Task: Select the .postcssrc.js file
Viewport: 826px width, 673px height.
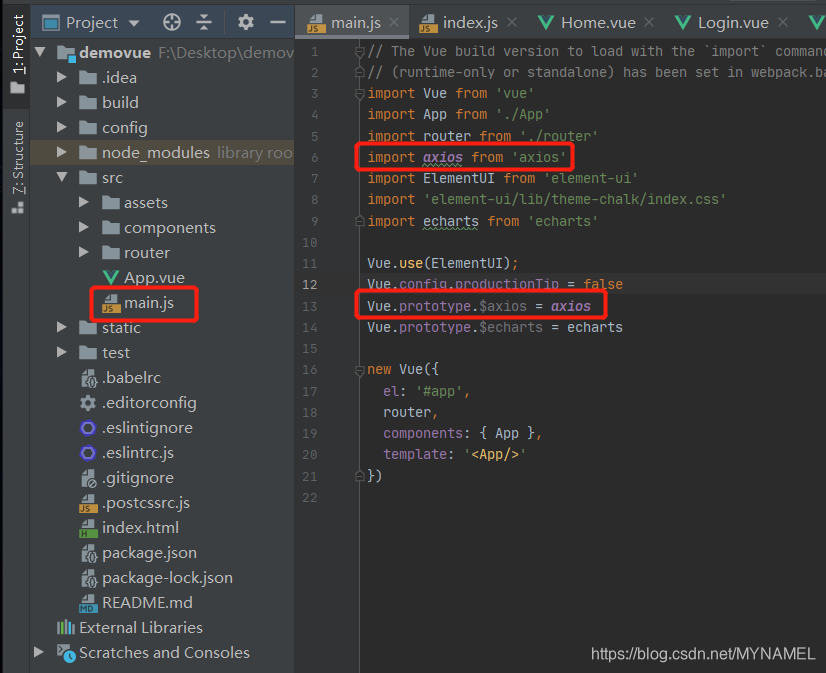Action: pos(145,503)
